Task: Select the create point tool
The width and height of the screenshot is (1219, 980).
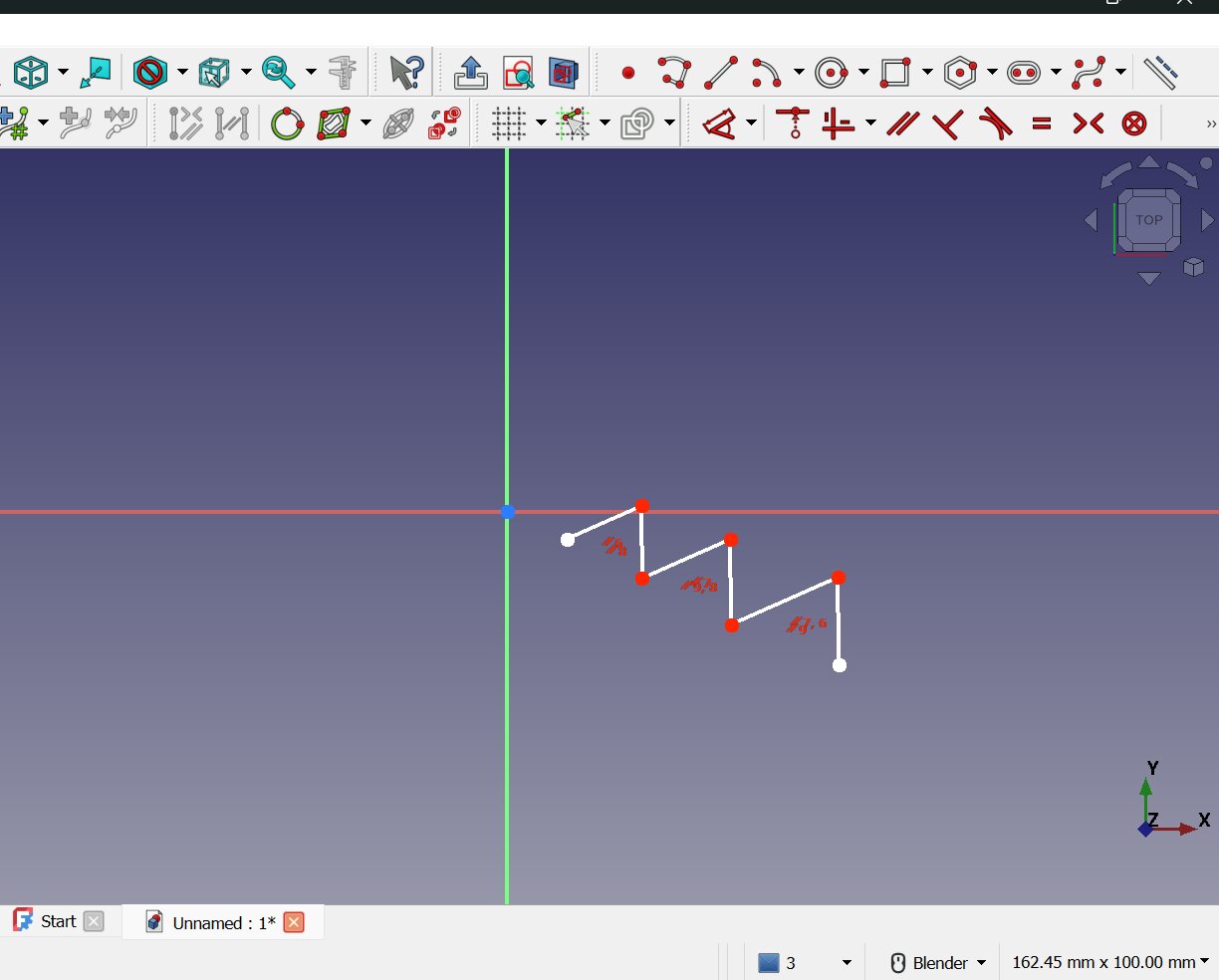Action: 628,73
